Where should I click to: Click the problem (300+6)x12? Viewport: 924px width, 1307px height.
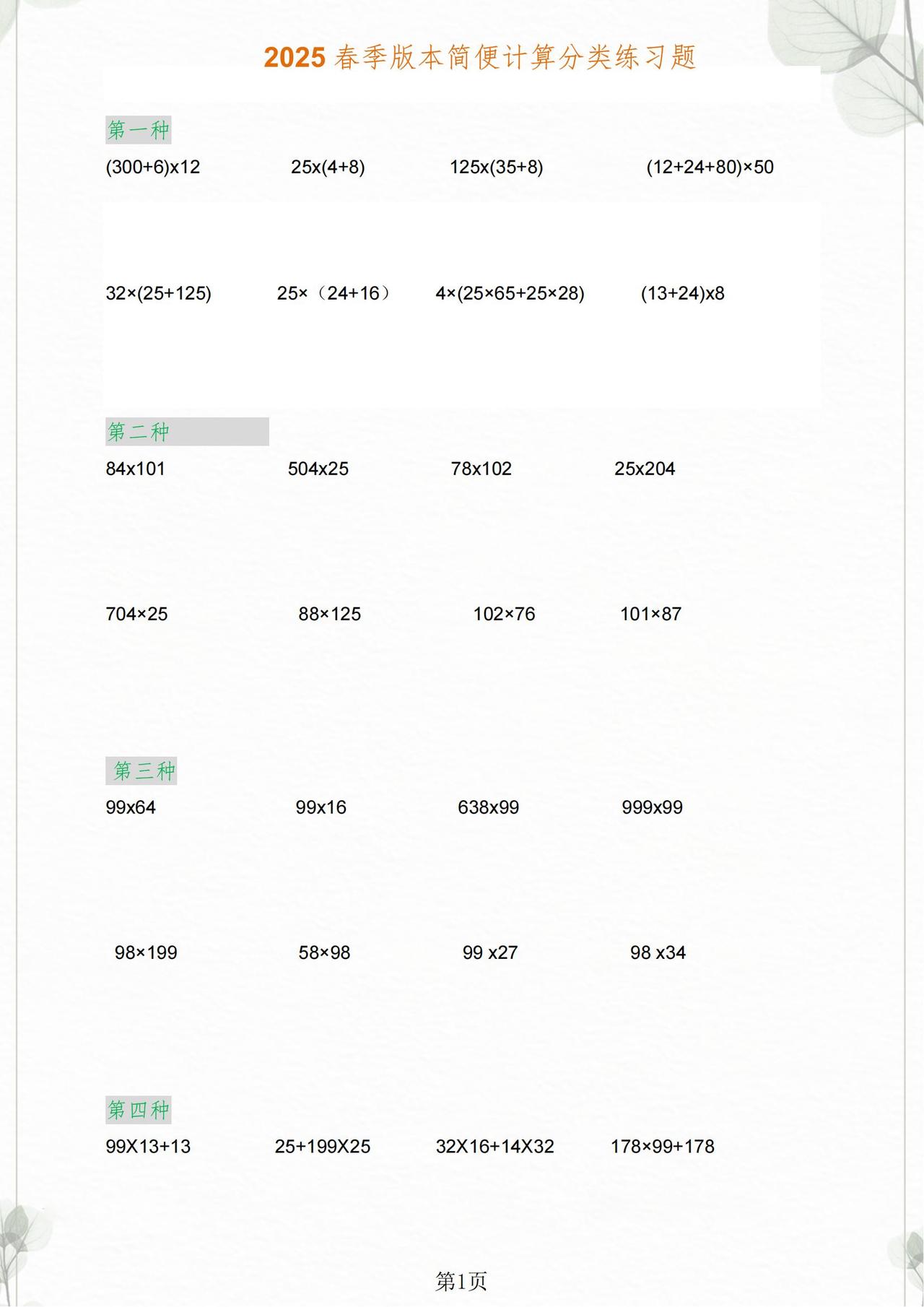[153, 168]
